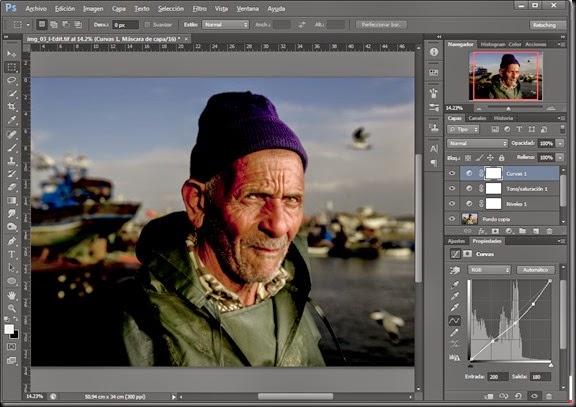Image resolution: width=576 pixels, height=407 pixels.
Task: Select the Horizontal Type tool
Action: [x=12, y=254]
